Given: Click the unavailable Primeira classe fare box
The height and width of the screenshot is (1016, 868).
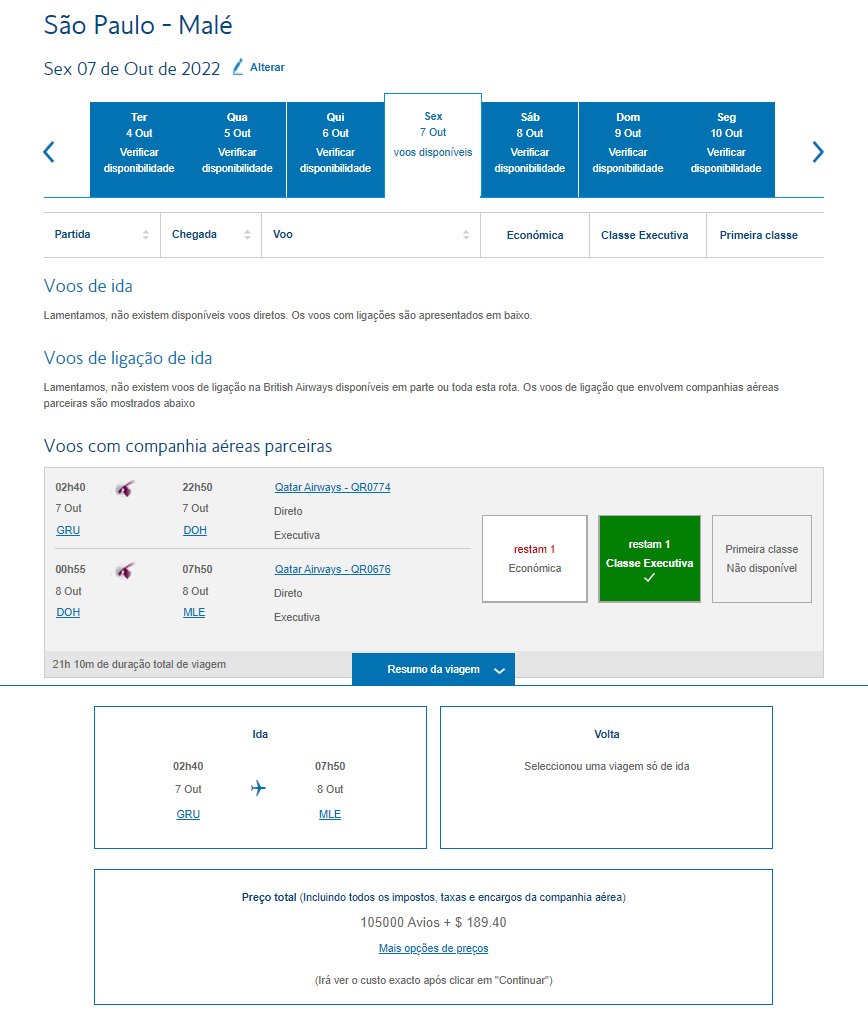Looking at the screenshot, I should [x=762, y=559].
